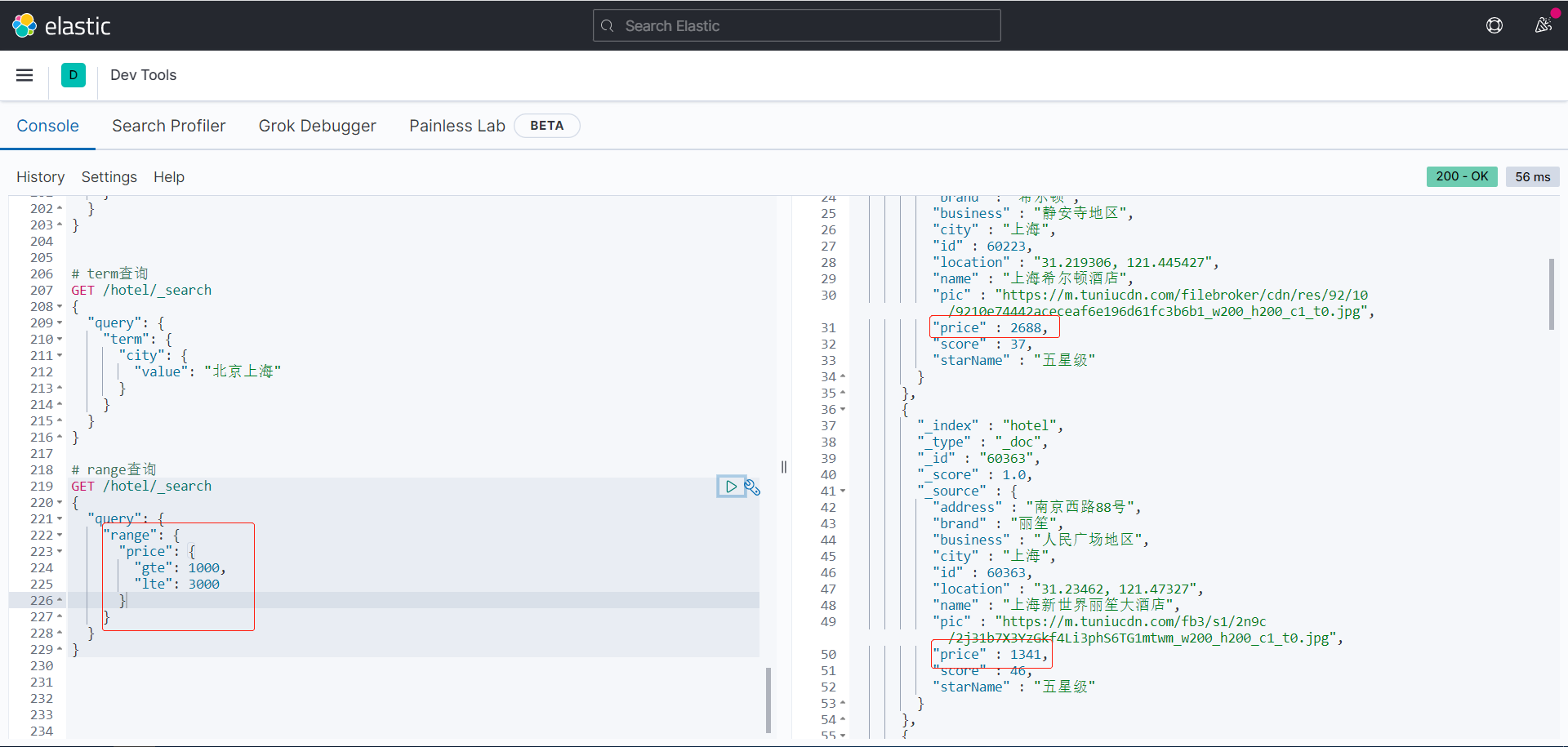The image size is (1568, 747).
Task: Open the Painless Lab tab
Action: (457, 126)
